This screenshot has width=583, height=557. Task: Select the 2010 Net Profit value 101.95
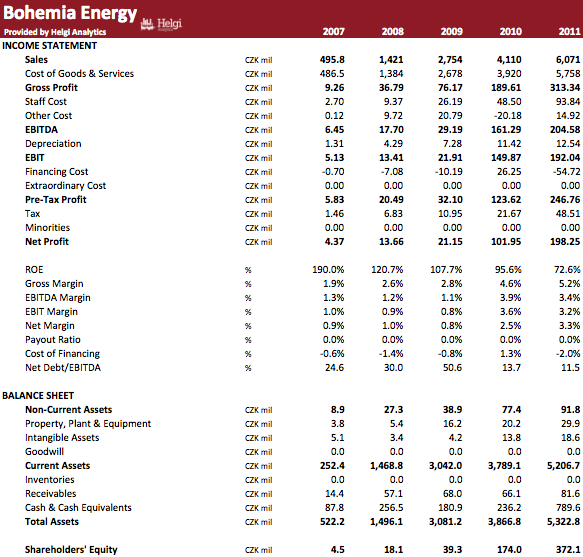506,242
